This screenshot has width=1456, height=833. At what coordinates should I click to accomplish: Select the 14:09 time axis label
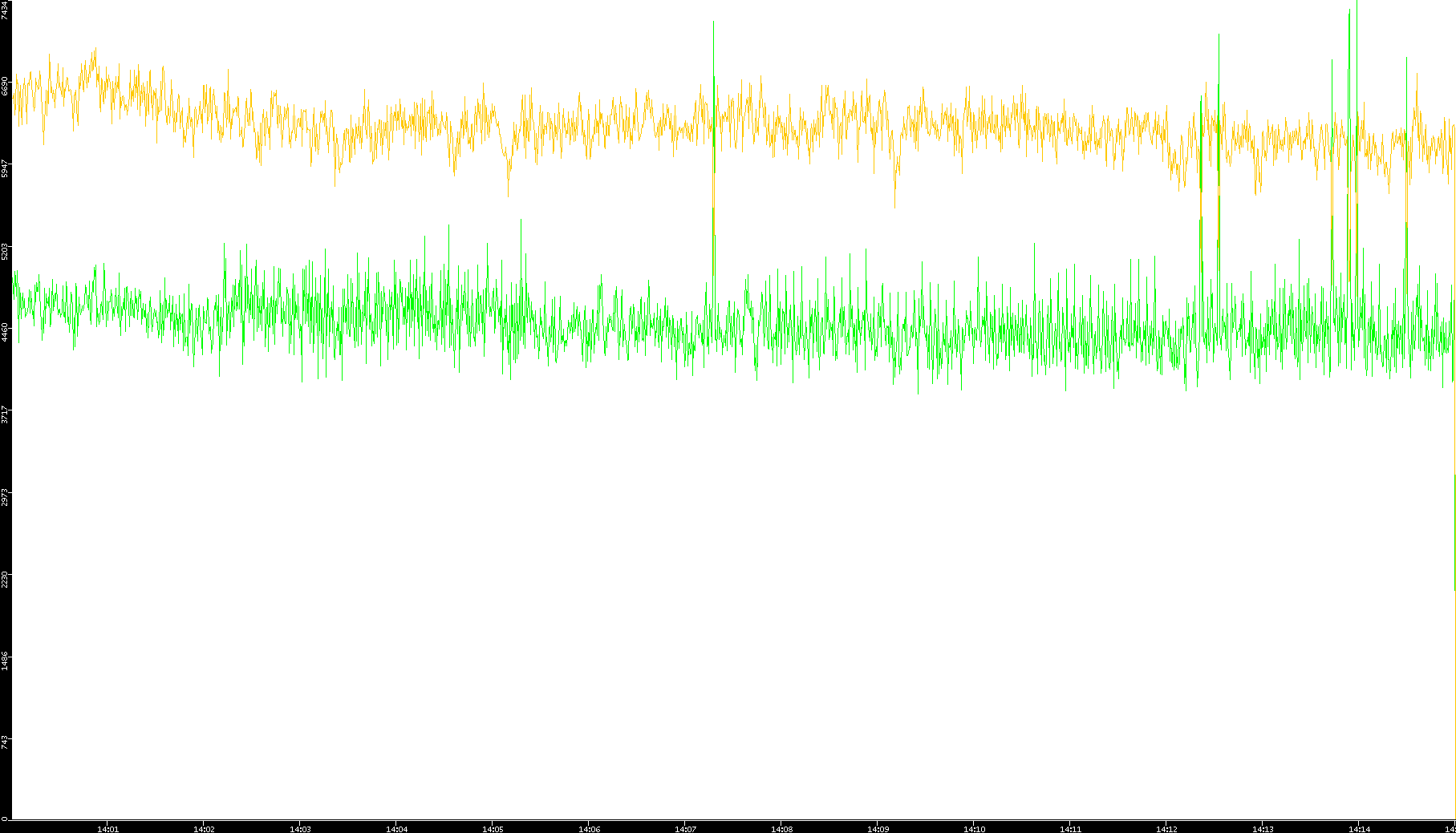pos(878,829)
